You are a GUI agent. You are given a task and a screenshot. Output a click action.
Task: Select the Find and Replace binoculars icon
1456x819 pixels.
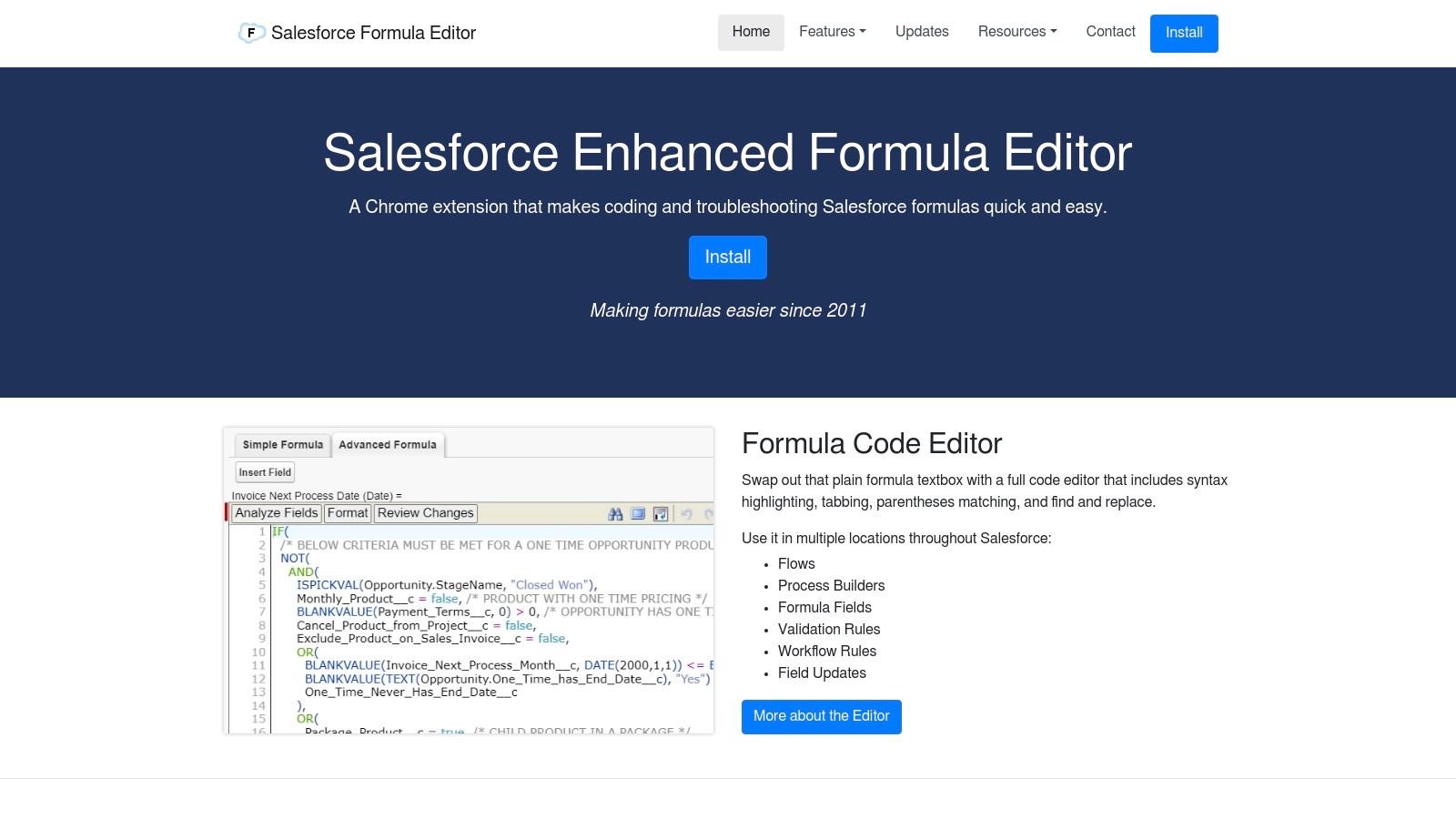615,514
